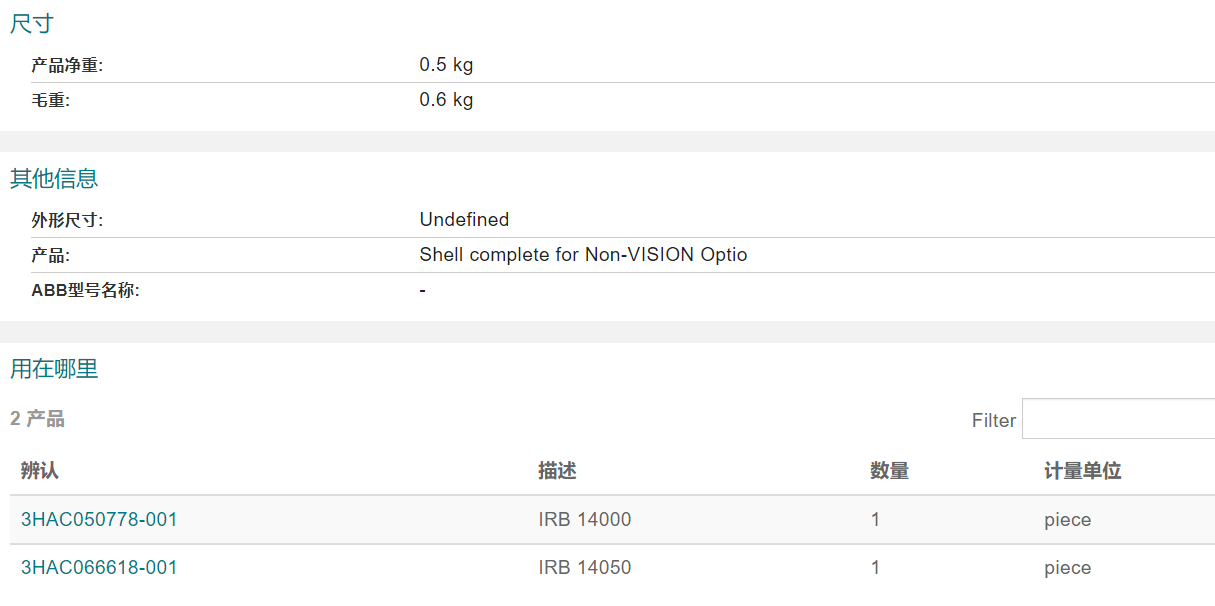Click the ABB型号名称 field label
1215x606 pixels.
86,291
